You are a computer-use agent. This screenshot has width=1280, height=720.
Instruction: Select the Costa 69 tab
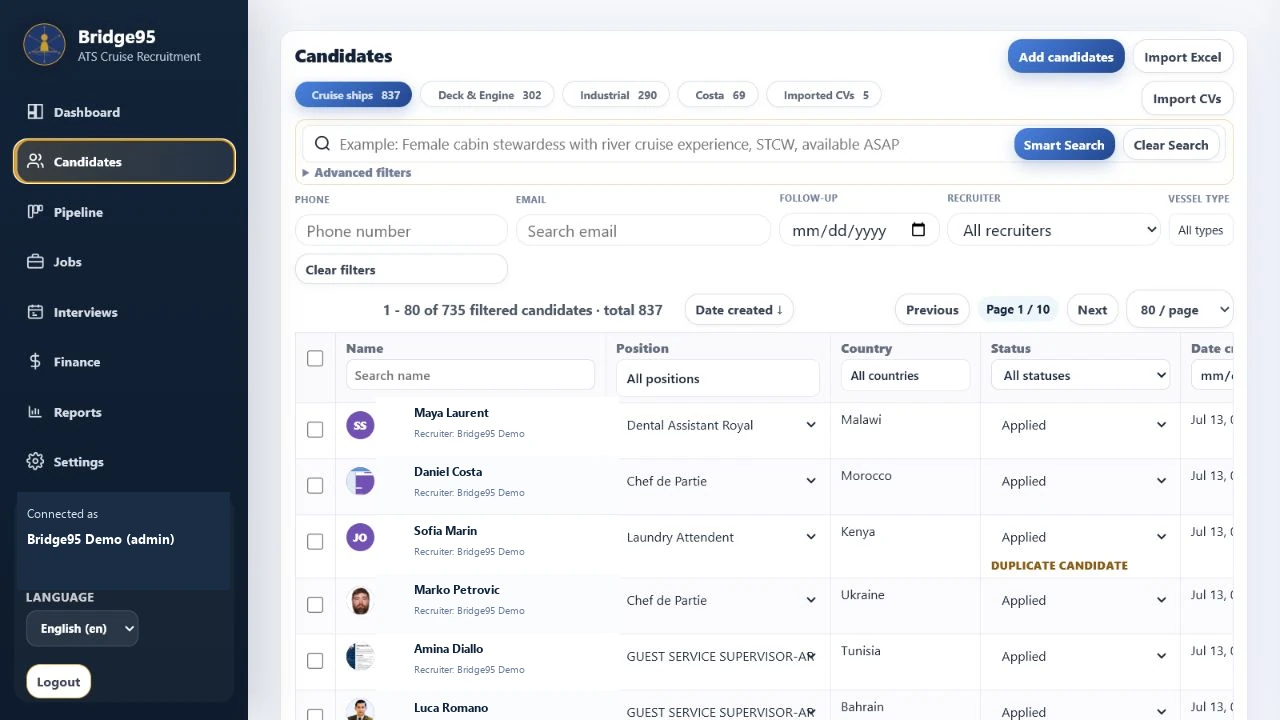[719, 95]
